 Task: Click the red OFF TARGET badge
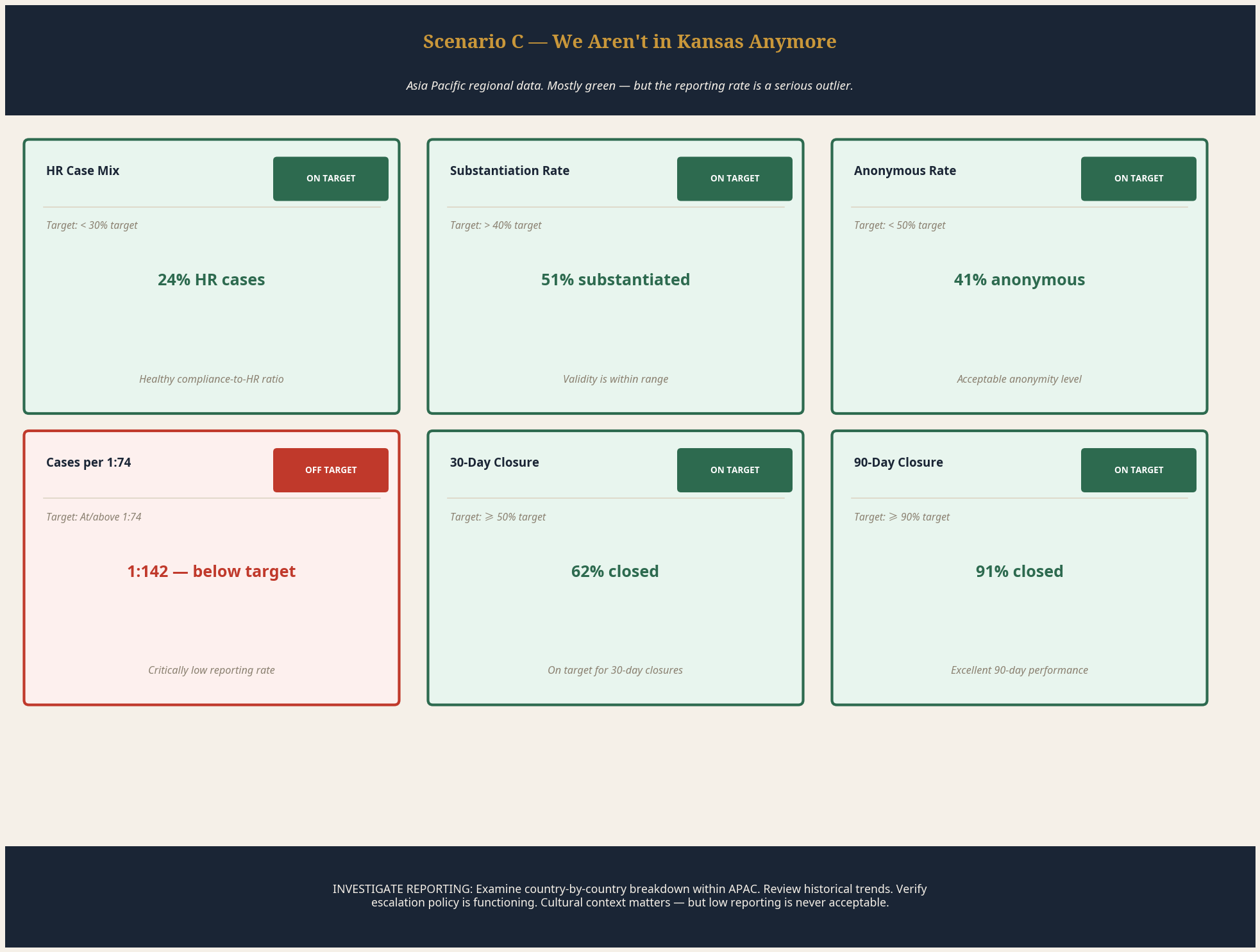pyautogui.click(x=331, y=470)
